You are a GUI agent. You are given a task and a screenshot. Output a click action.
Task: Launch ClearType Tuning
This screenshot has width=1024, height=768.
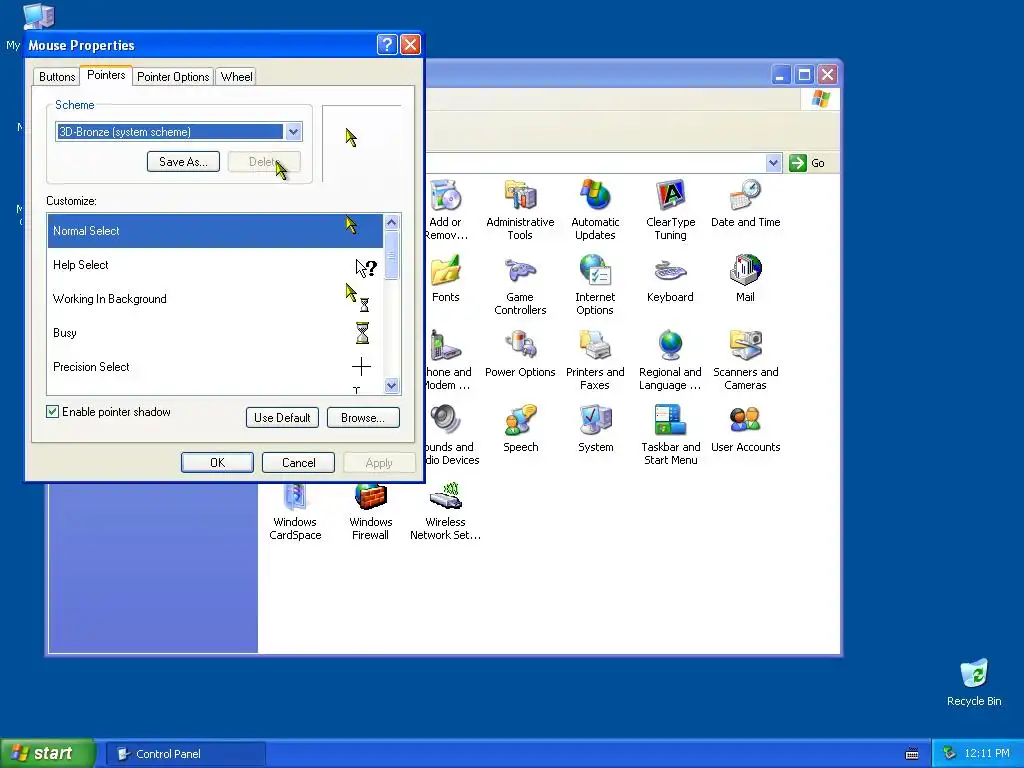[670, 210]
